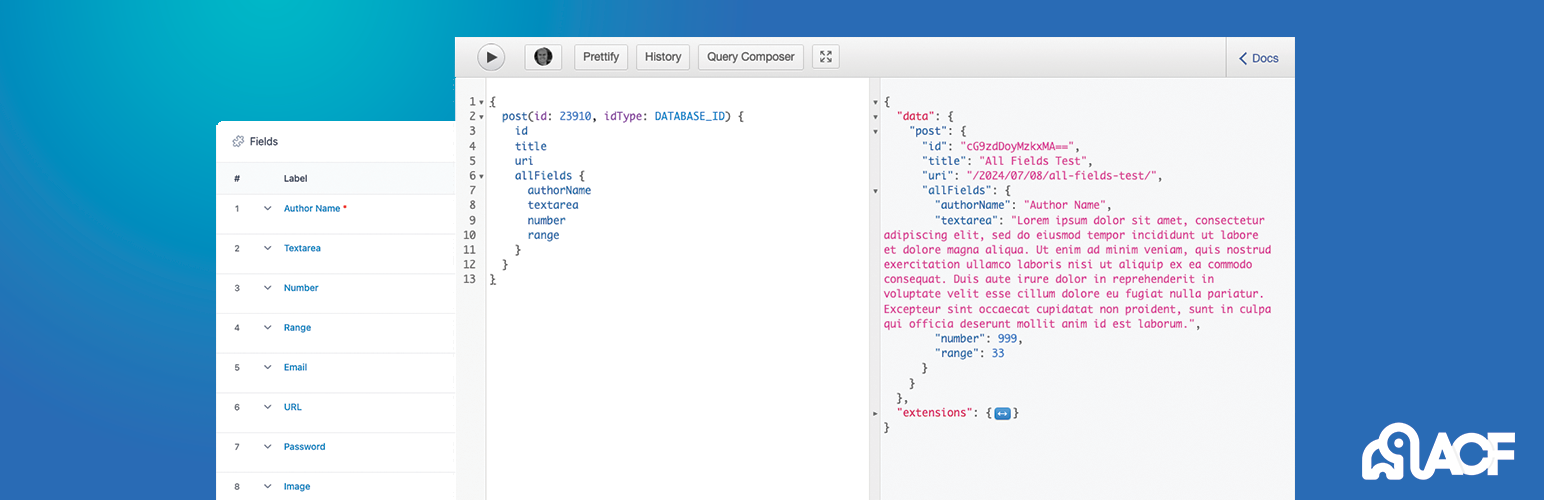This screenshot has width=1544, height=500.
Task: Collapse the data object in response
Action: click(876, 117)
